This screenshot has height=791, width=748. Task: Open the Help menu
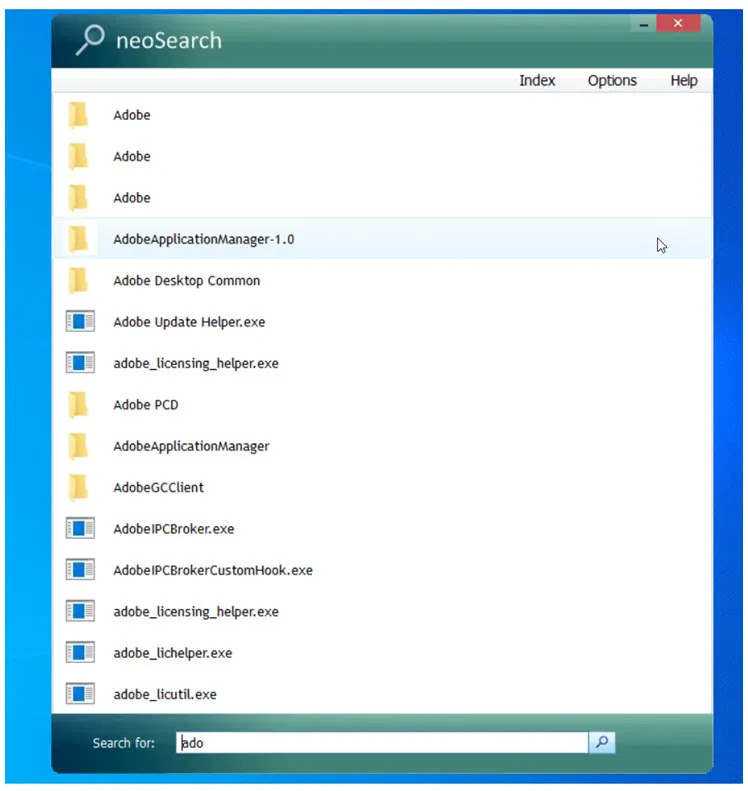pyautogui.click(x=683, y=80)
